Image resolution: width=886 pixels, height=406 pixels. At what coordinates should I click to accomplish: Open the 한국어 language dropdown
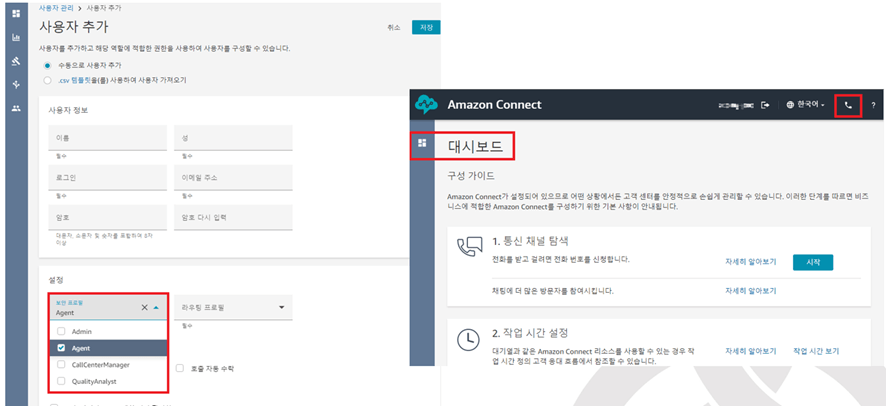(805, 105)
